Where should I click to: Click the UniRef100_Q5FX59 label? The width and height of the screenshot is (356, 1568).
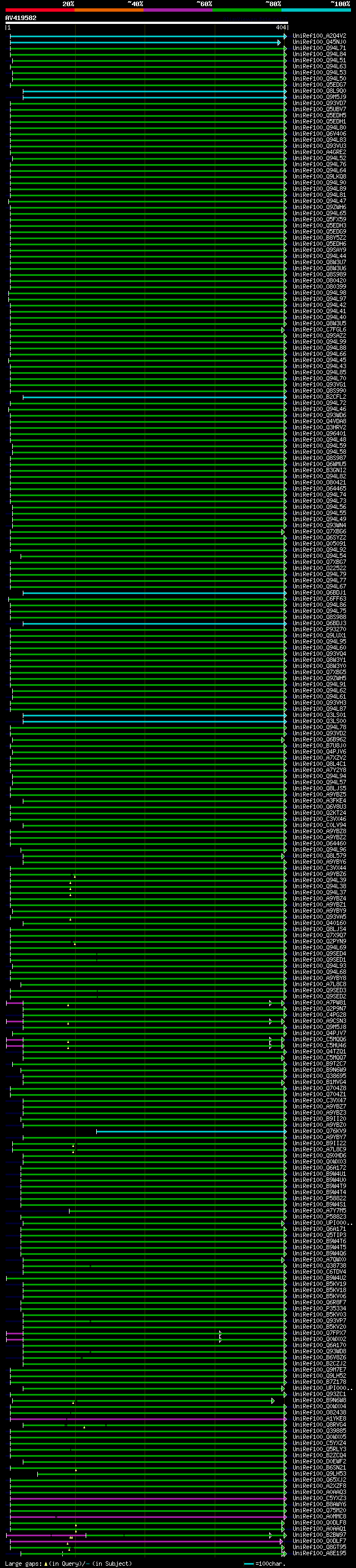point(319,219)
